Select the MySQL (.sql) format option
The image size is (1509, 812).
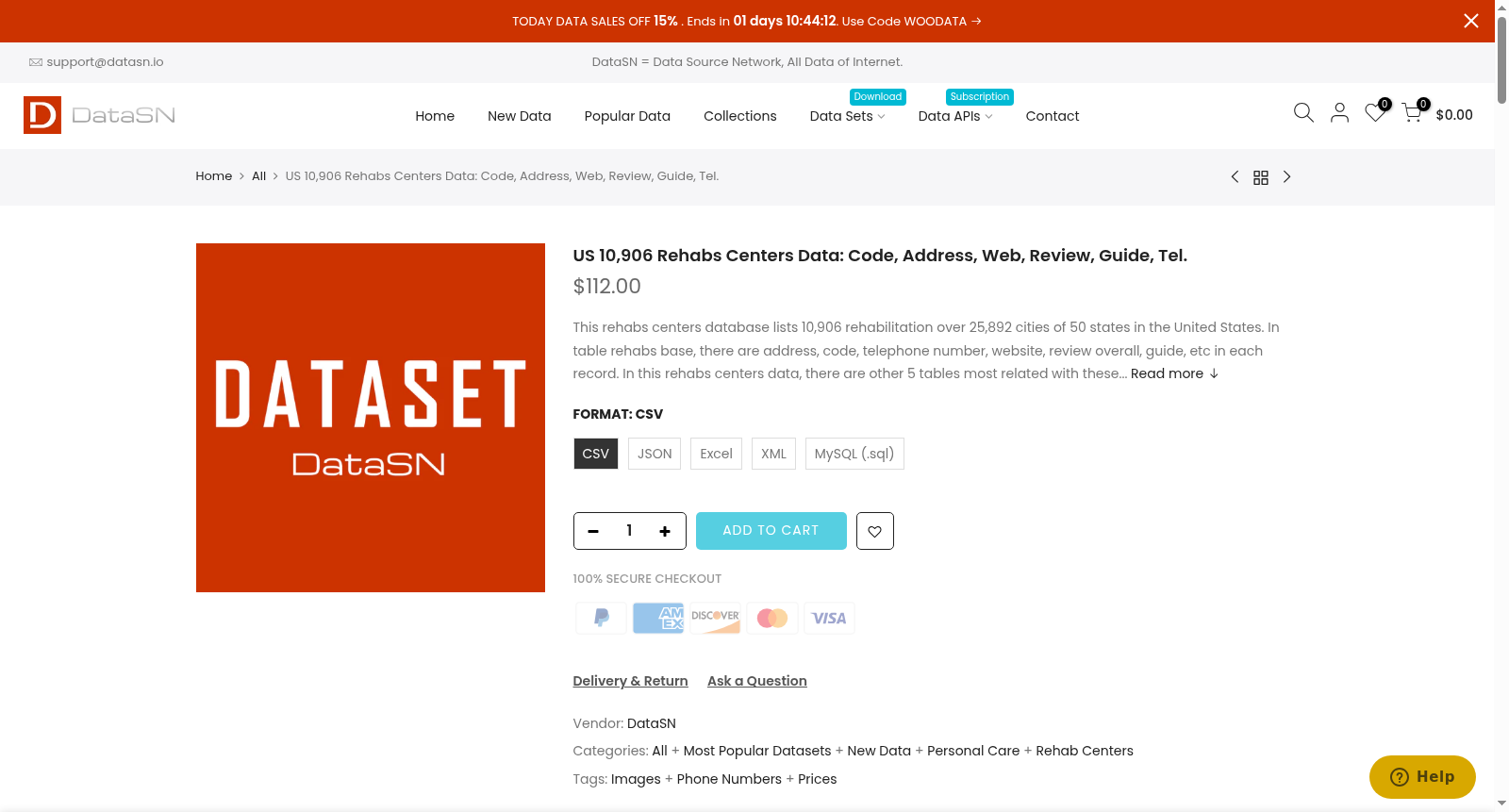(854, 454)
